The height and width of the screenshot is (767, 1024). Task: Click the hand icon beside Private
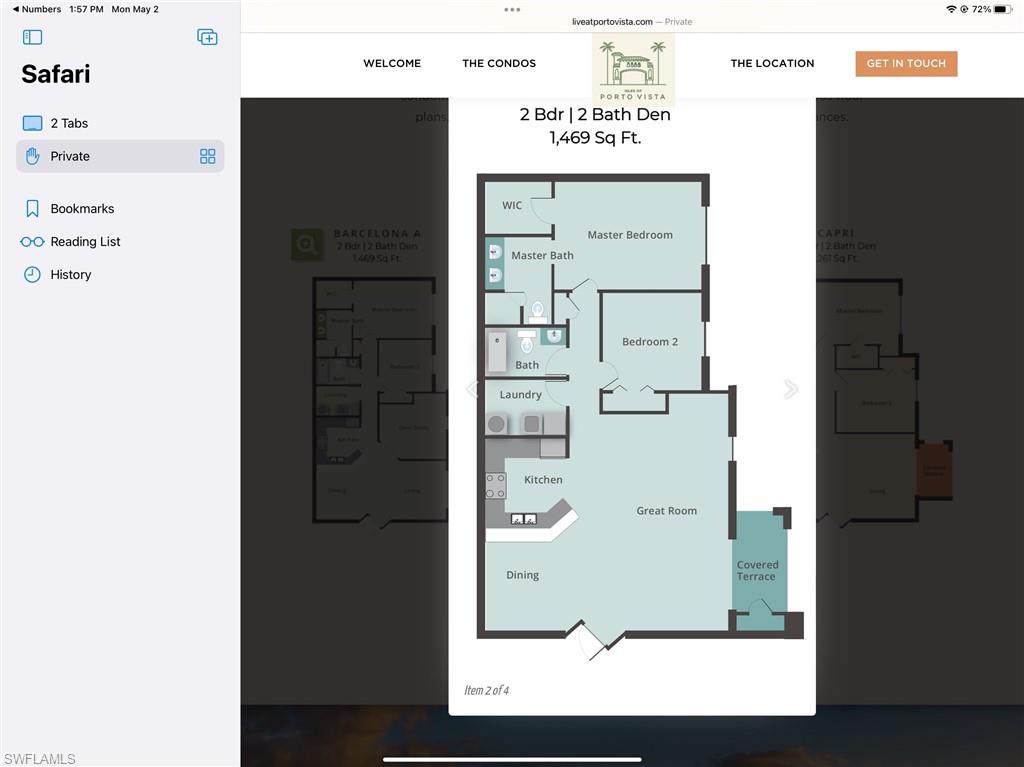[x=32, y=156]
